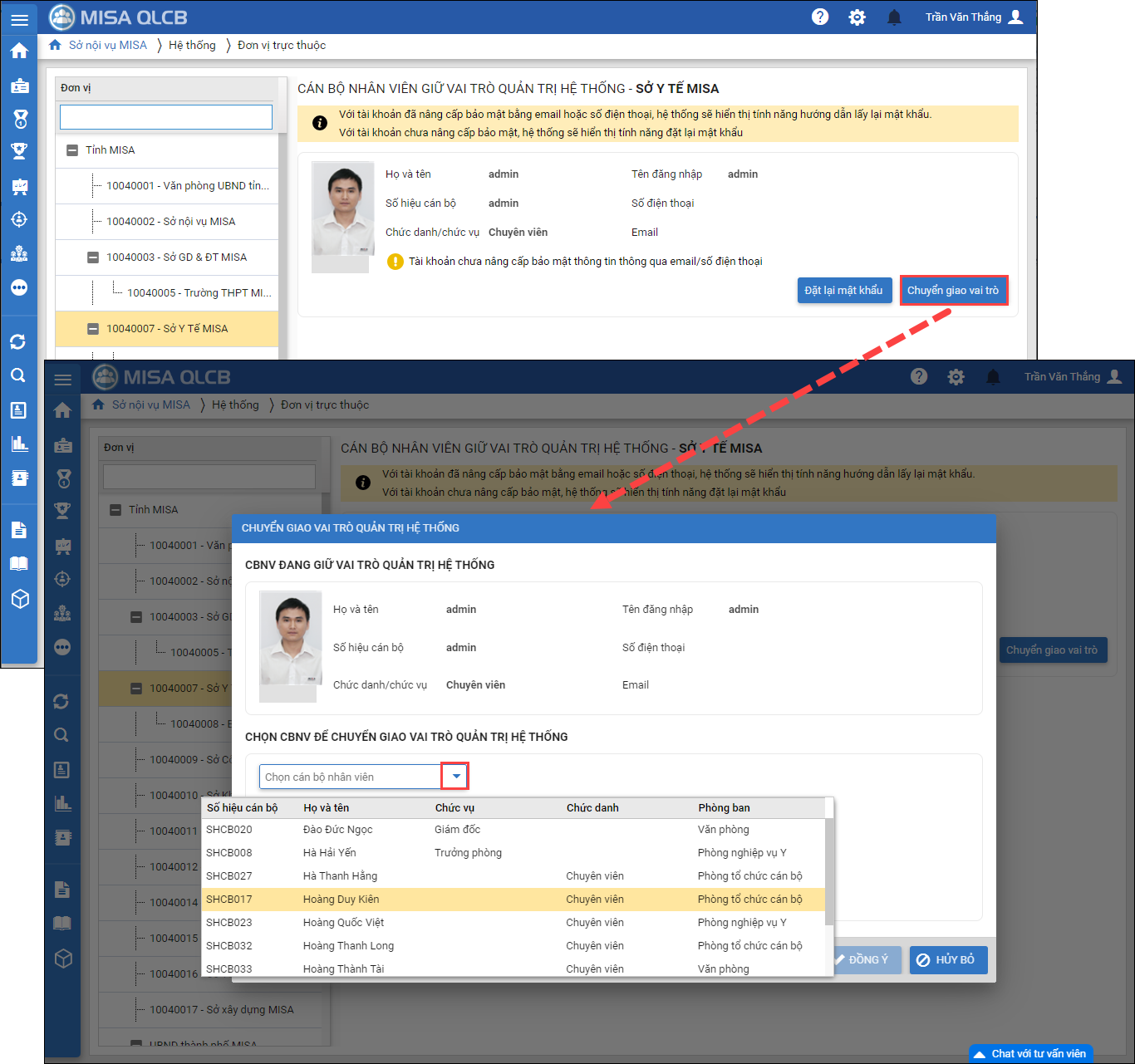This screenshot has width=1135, height=1064.
Task: Click the help question mark icon in top header
Action: point(819,17)
